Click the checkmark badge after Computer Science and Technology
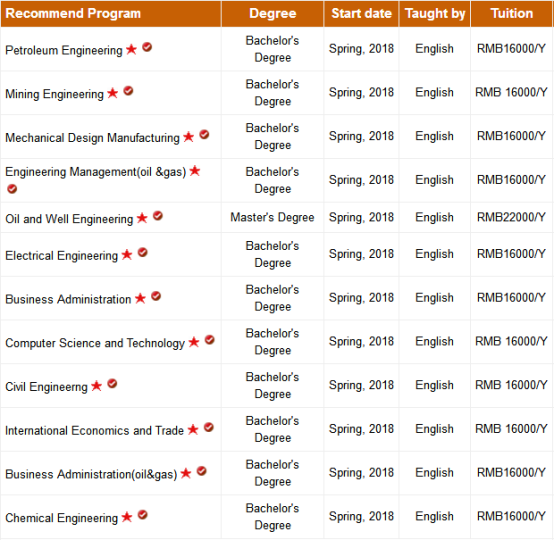555x542 pixels. 210,340
